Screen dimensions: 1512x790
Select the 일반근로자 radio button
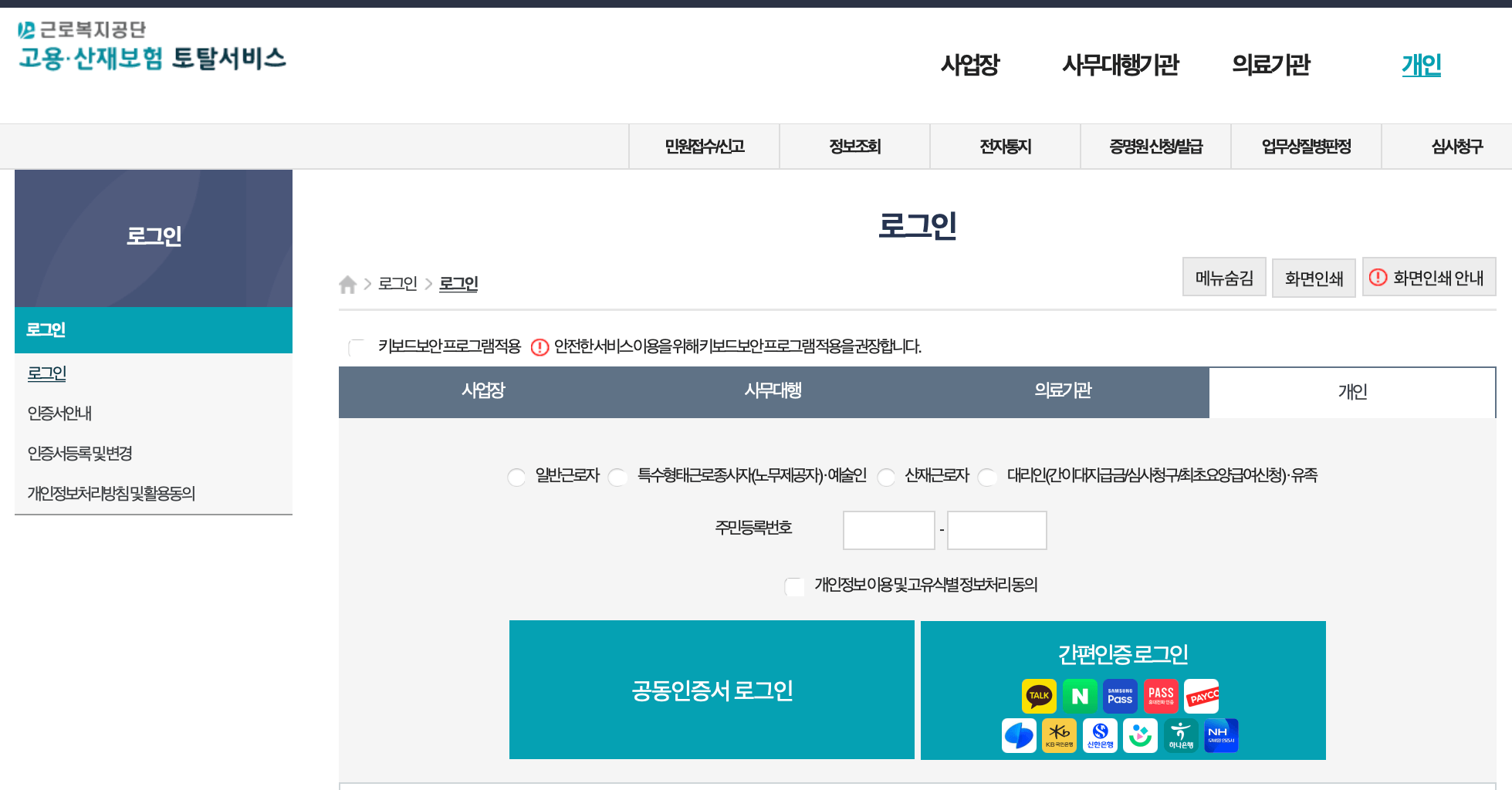pyautogui.click(x=516, y=477)
